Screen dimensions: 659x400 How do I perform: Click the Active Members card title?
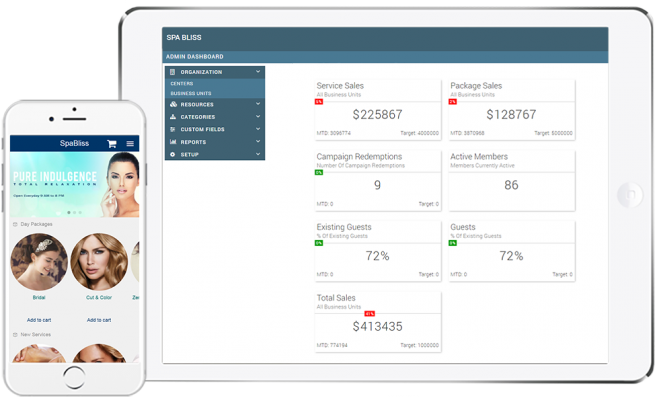point(479,157)
